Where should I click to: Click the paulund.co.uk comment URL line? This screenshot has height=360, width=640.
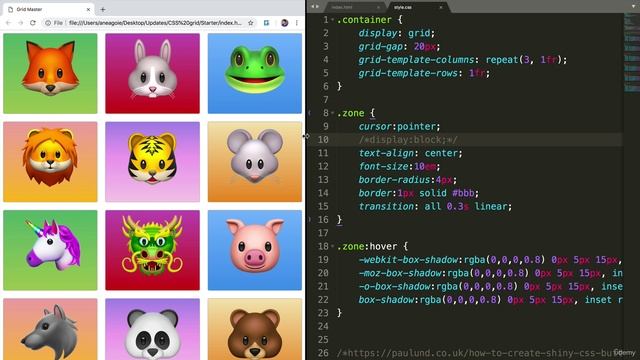click(x=480, y=353)
